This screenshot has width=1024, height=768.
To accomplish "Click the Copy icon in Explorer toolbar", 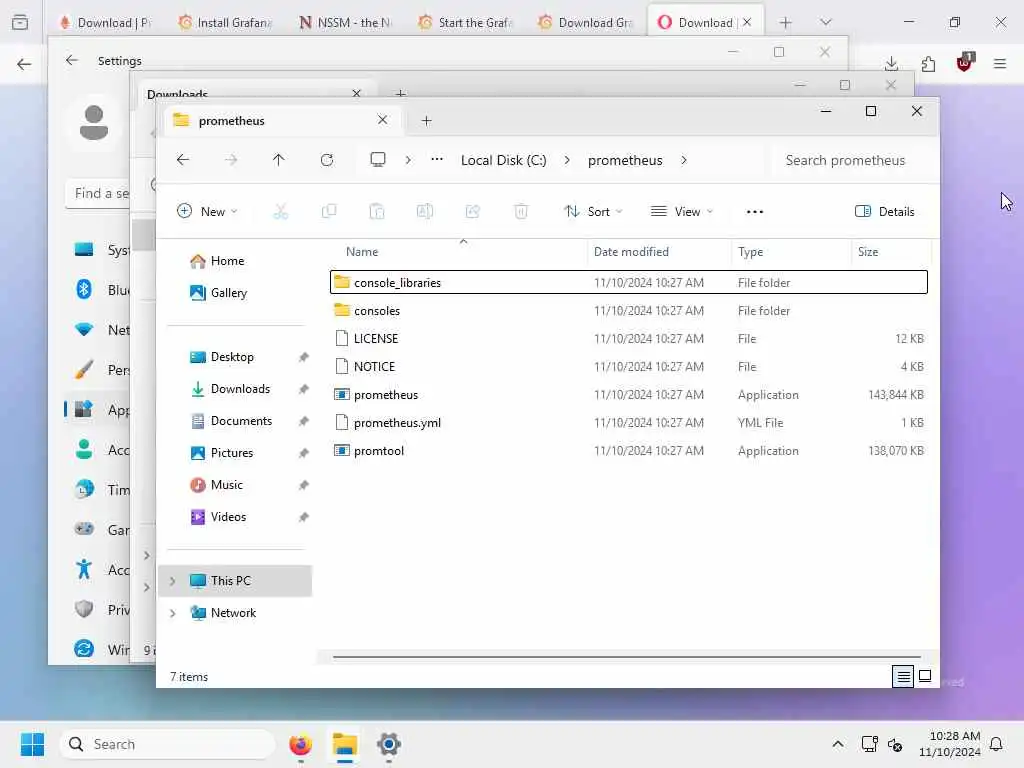I will 329,212.
